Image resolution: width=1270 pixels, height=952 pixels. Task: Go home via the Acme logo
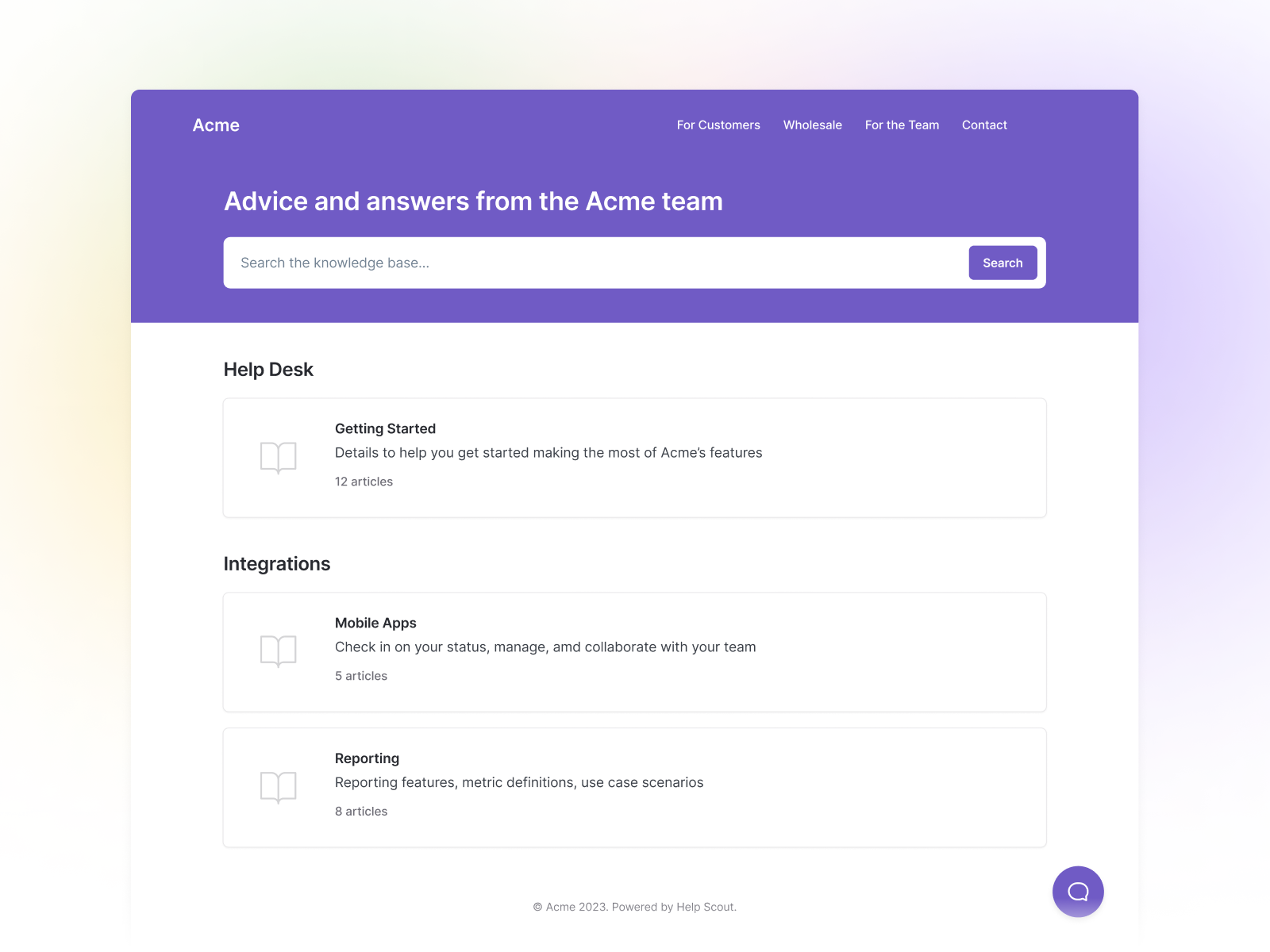(x=216, y=125)
